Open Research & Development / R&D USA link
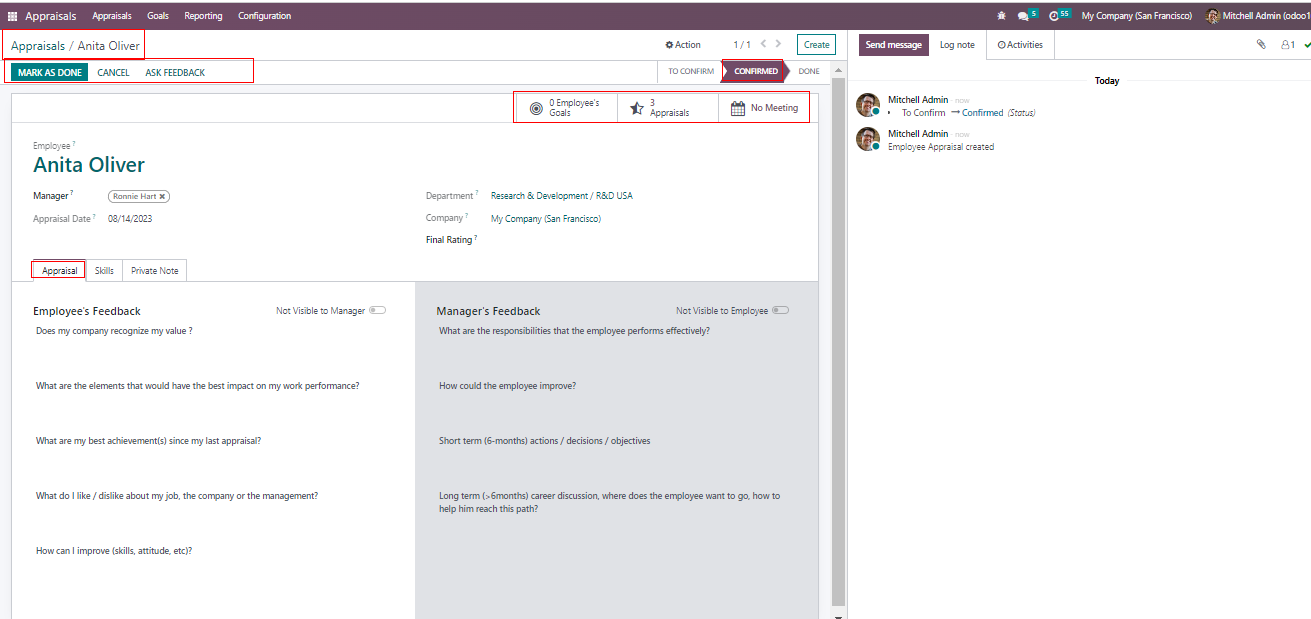The image size is (1311, 619). pyautogui.click(x=562, y=196)
